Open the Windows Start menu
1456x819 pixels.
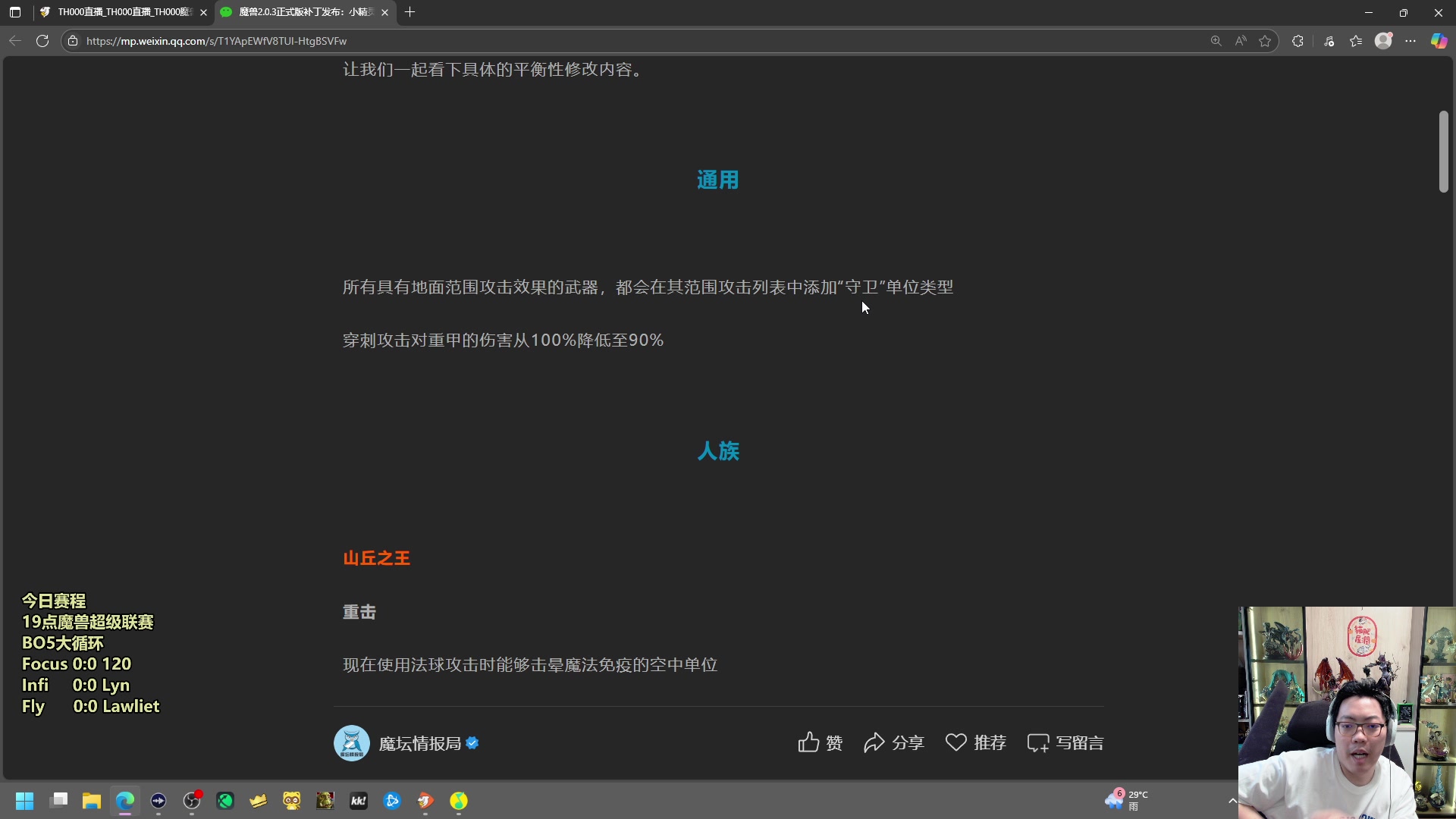(25, 801)
